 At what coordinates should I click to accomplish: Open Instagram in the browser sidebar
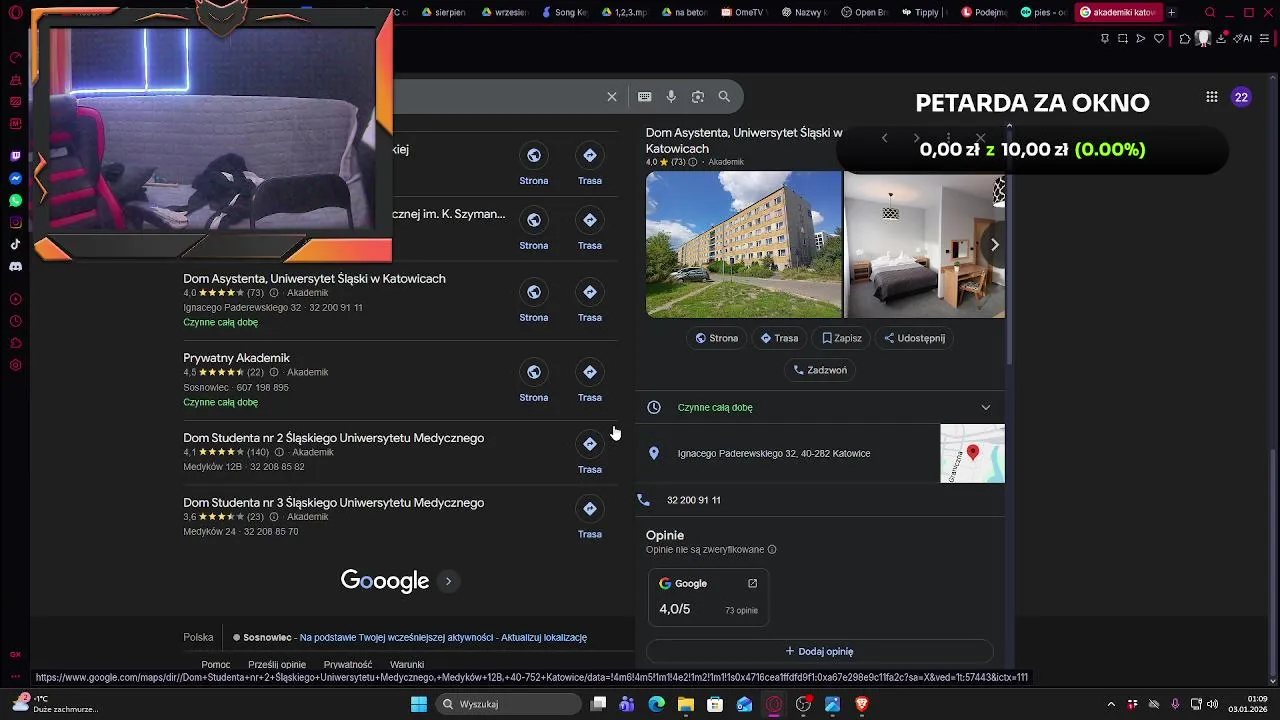(15, 222)
